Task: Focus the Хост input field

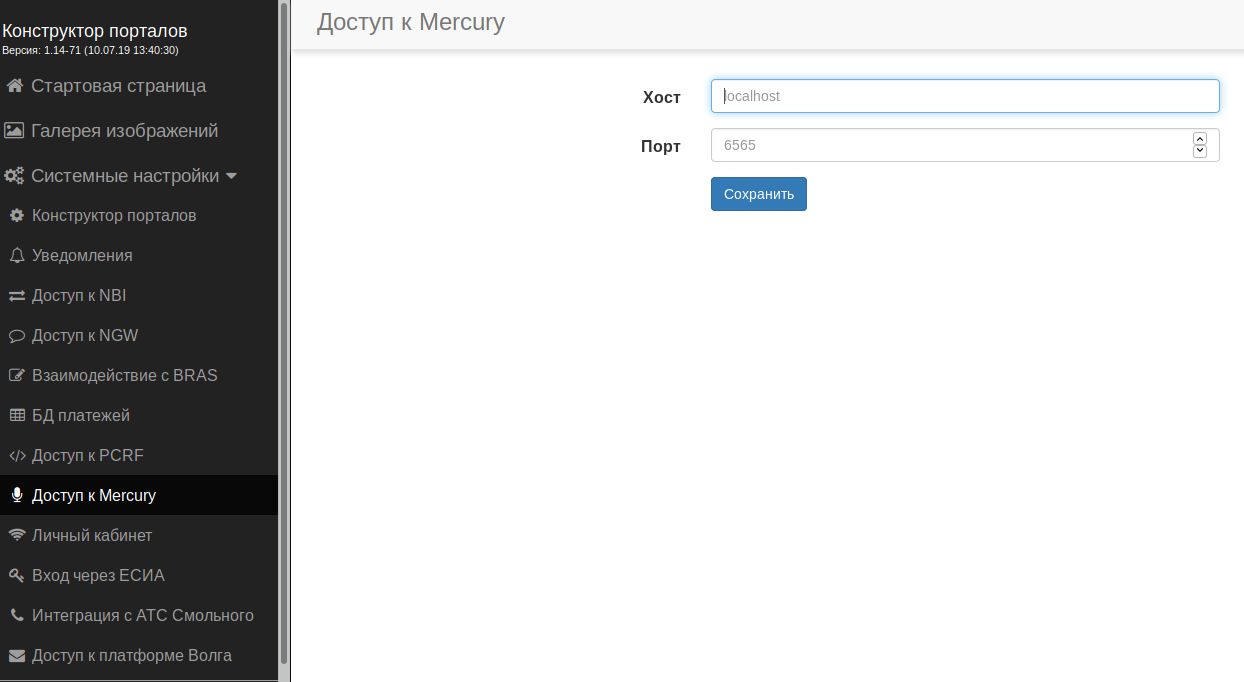Action: 965,96
